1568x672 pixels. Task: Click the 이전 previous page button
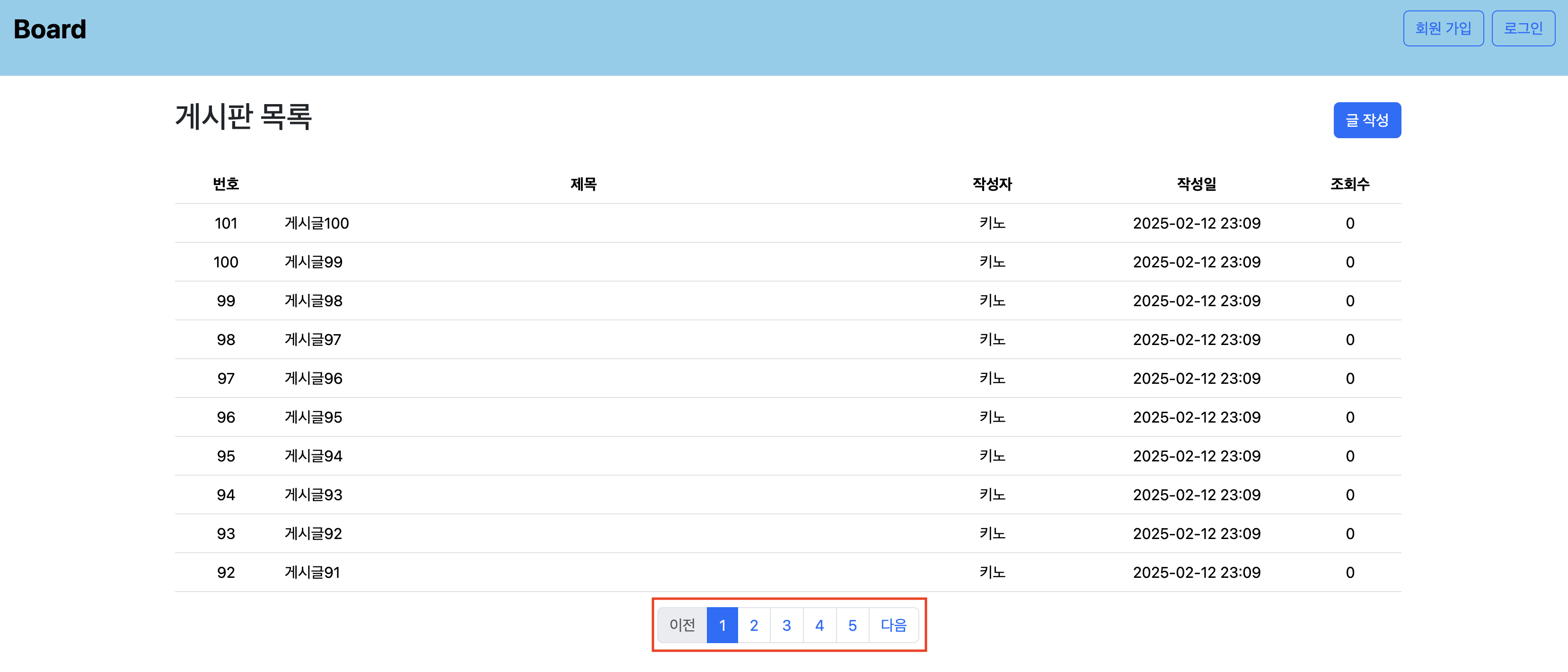pos(682,625)
